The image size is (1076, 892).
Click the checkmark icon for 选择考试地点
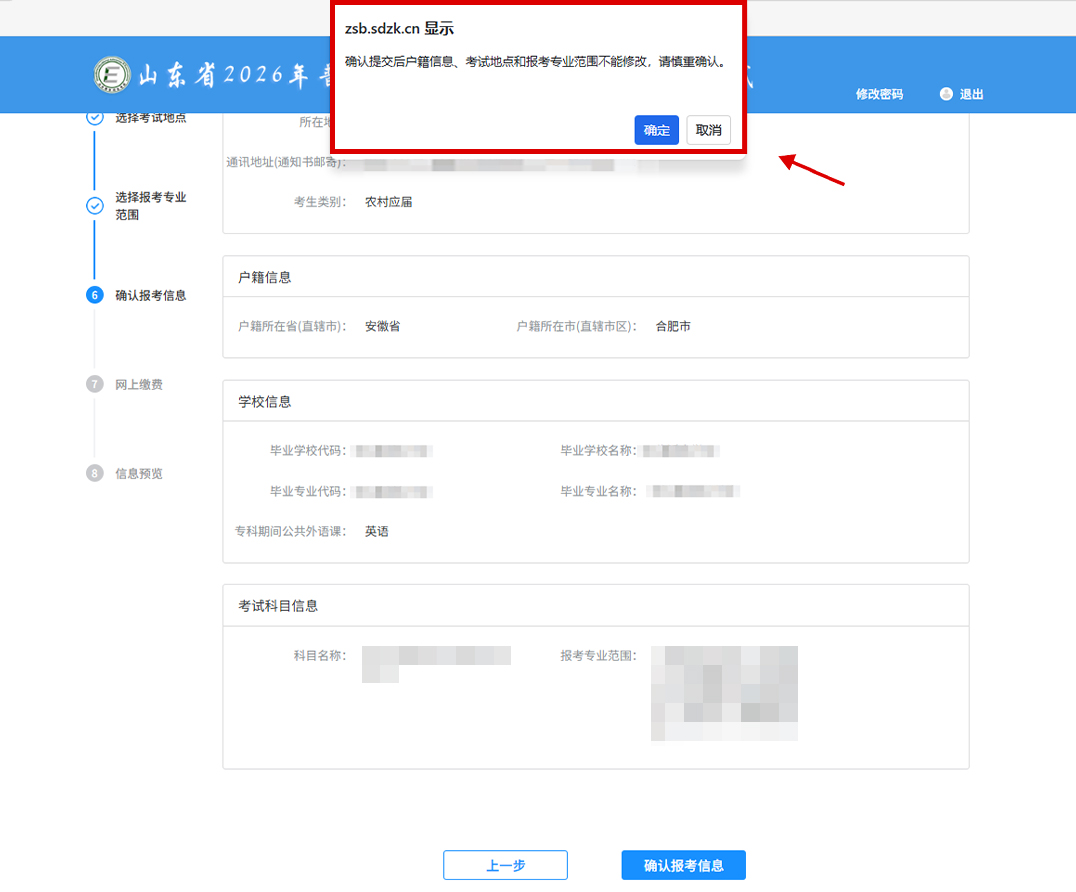pos(95,118)
